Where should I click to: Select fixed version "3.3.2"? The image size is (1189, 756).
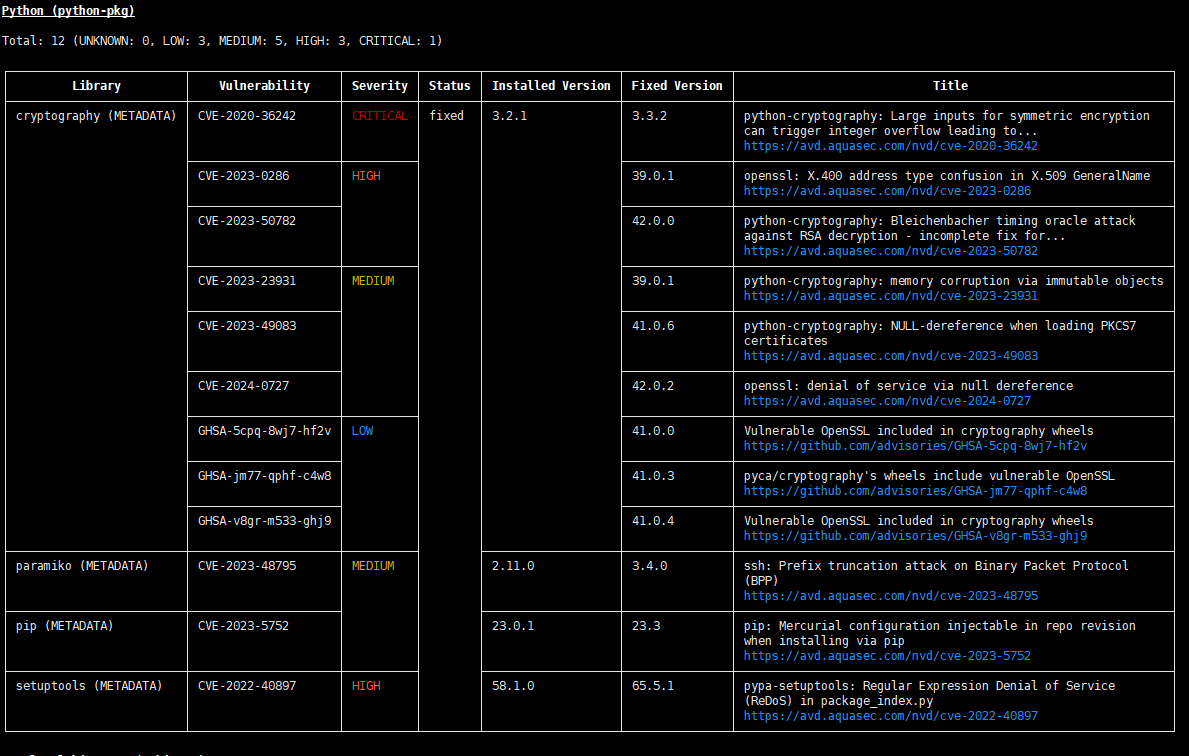649,116
